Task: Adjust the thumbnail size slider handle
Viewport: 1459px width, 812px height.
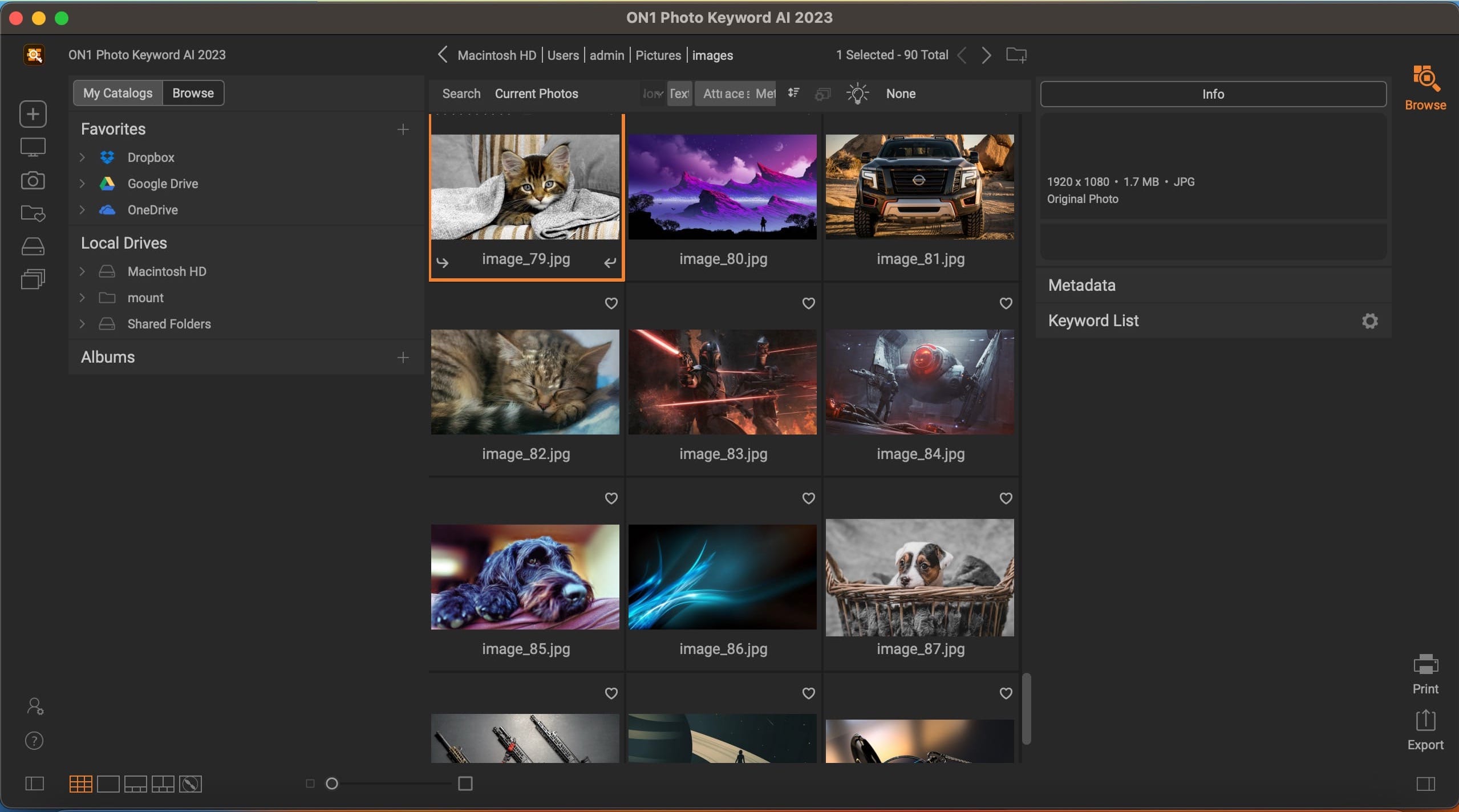Action: click(x=332, y=783)
